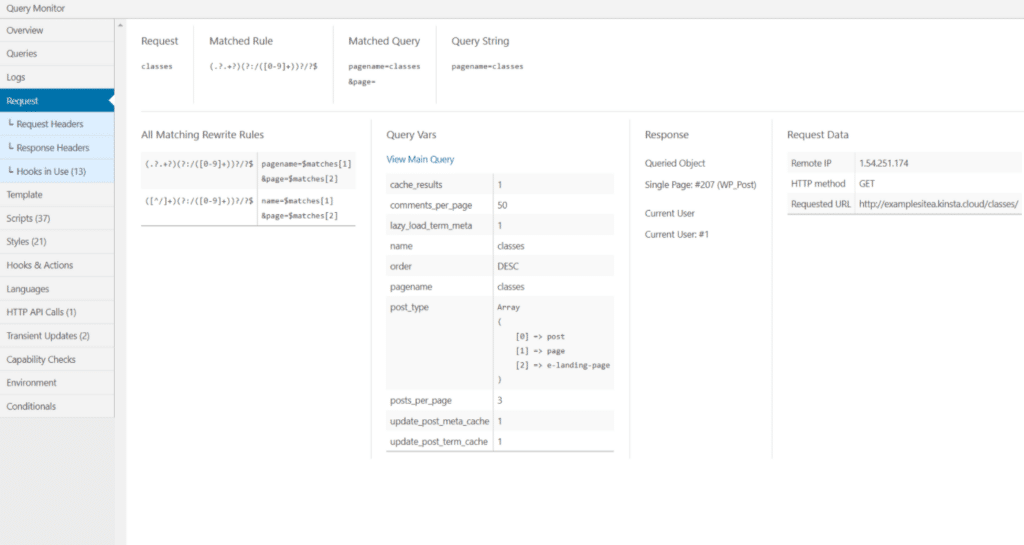Viewport: 1024px width, 545px height.
Task: Show Hooks in Use (13)
Action: tap(51, 171)
